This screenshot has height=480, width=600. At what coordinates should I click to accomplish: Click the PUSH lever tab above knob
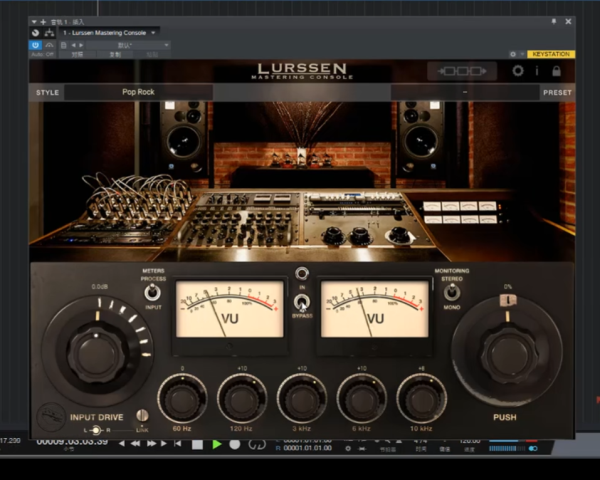(508, 300)
